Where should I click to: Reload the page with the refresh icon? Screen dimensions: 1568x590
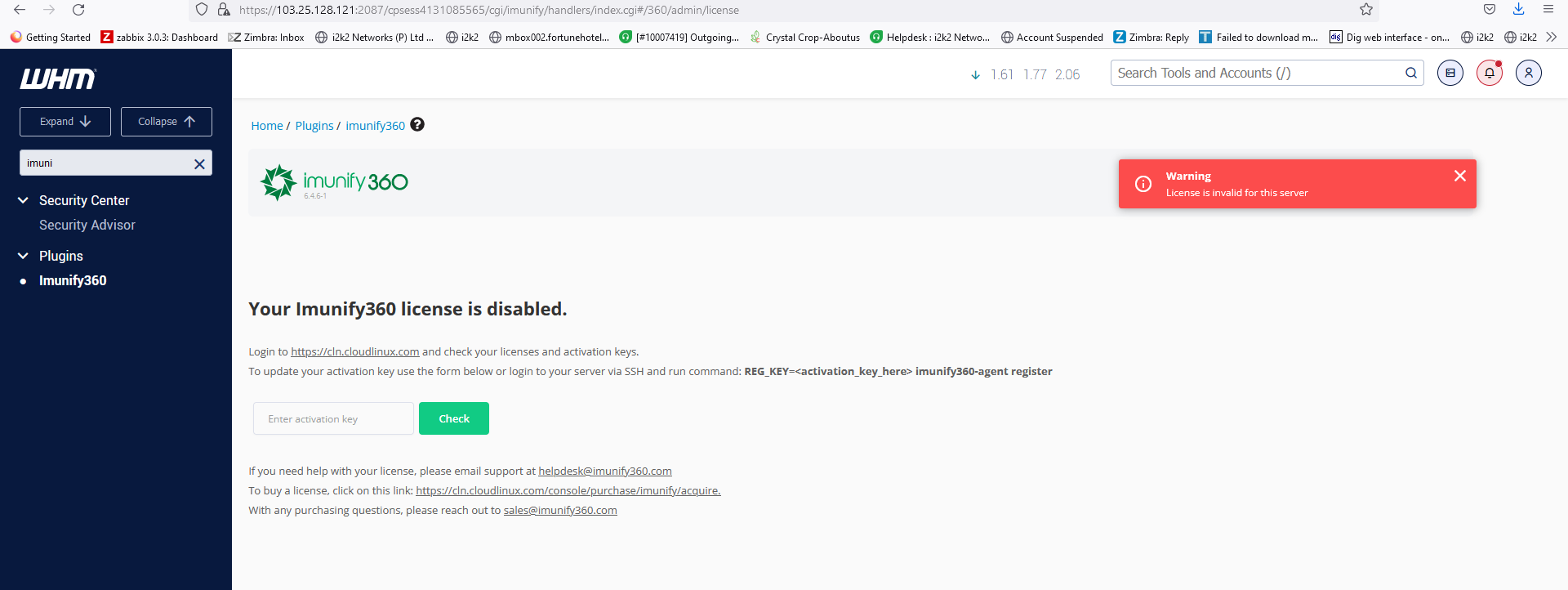tap(78, 10)
